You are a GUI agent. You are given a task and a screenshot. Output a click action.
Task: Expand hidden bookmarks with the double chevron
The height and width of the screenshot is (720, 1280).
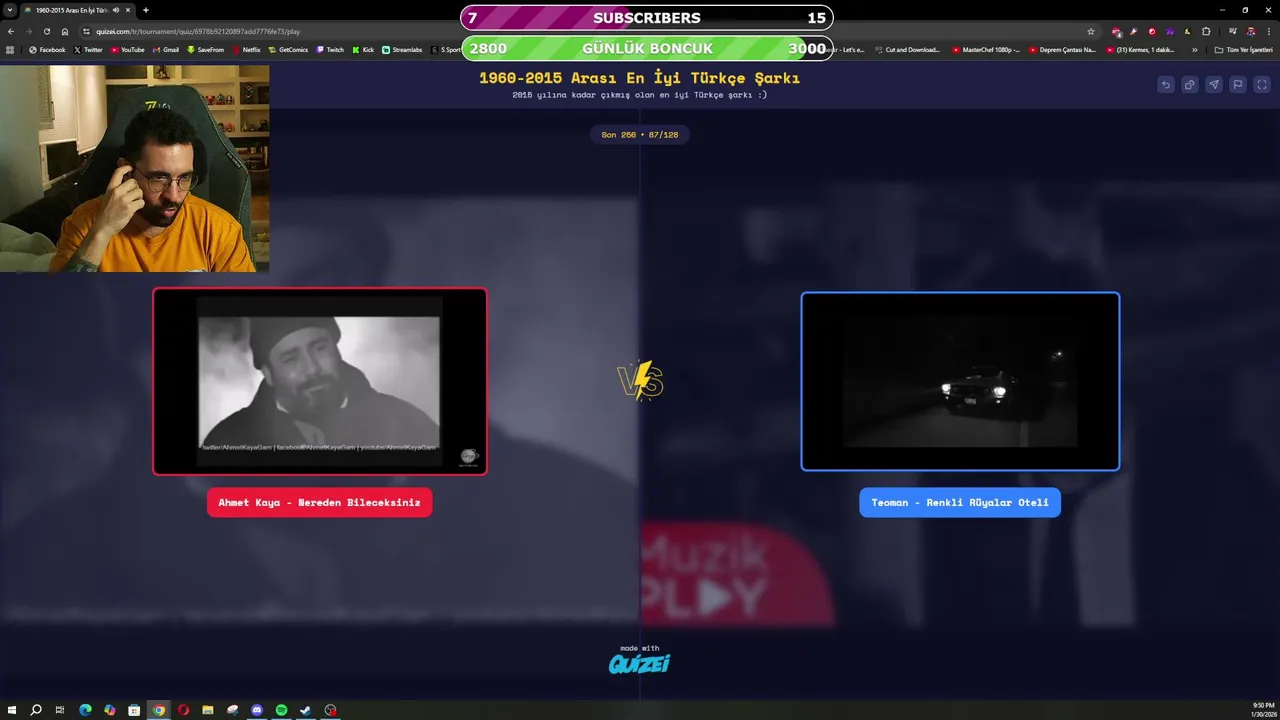(x=1194, y=49)
